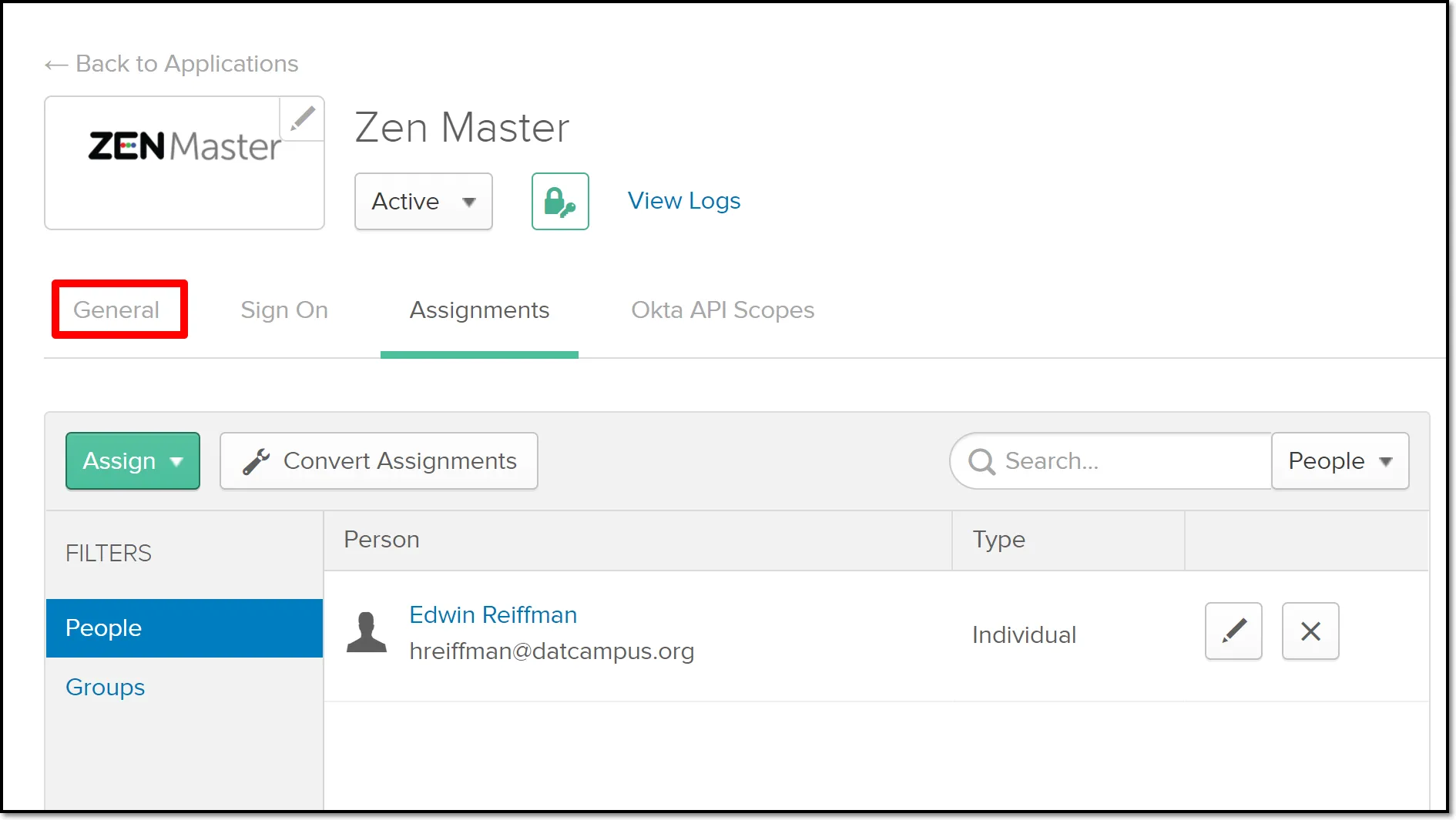1456x820 pixels.
Task: Edit Edwin Reiffman's assignment with the pencil button
Action: coord(1233,631)
